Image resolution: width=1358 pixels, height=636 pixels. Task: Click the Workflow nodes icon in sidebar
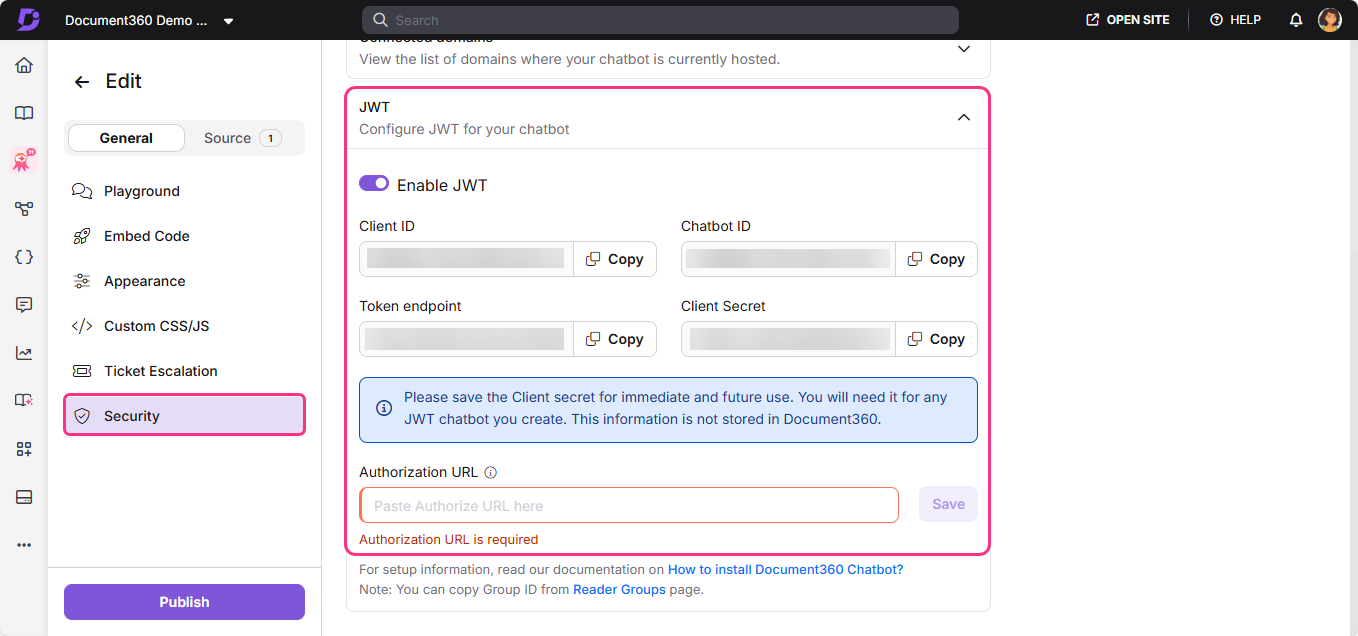(24, 208)
